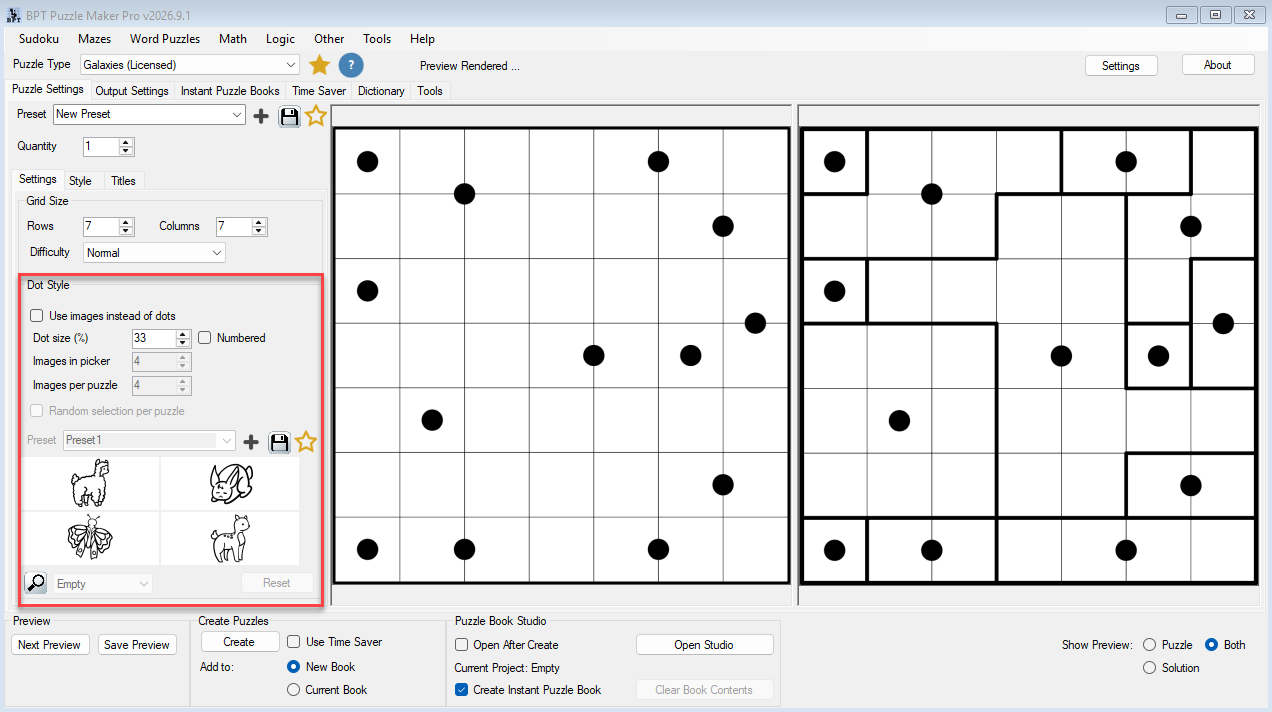Open the Tools menu in menu bar
1272x712 pixels.
coord(377,39)
